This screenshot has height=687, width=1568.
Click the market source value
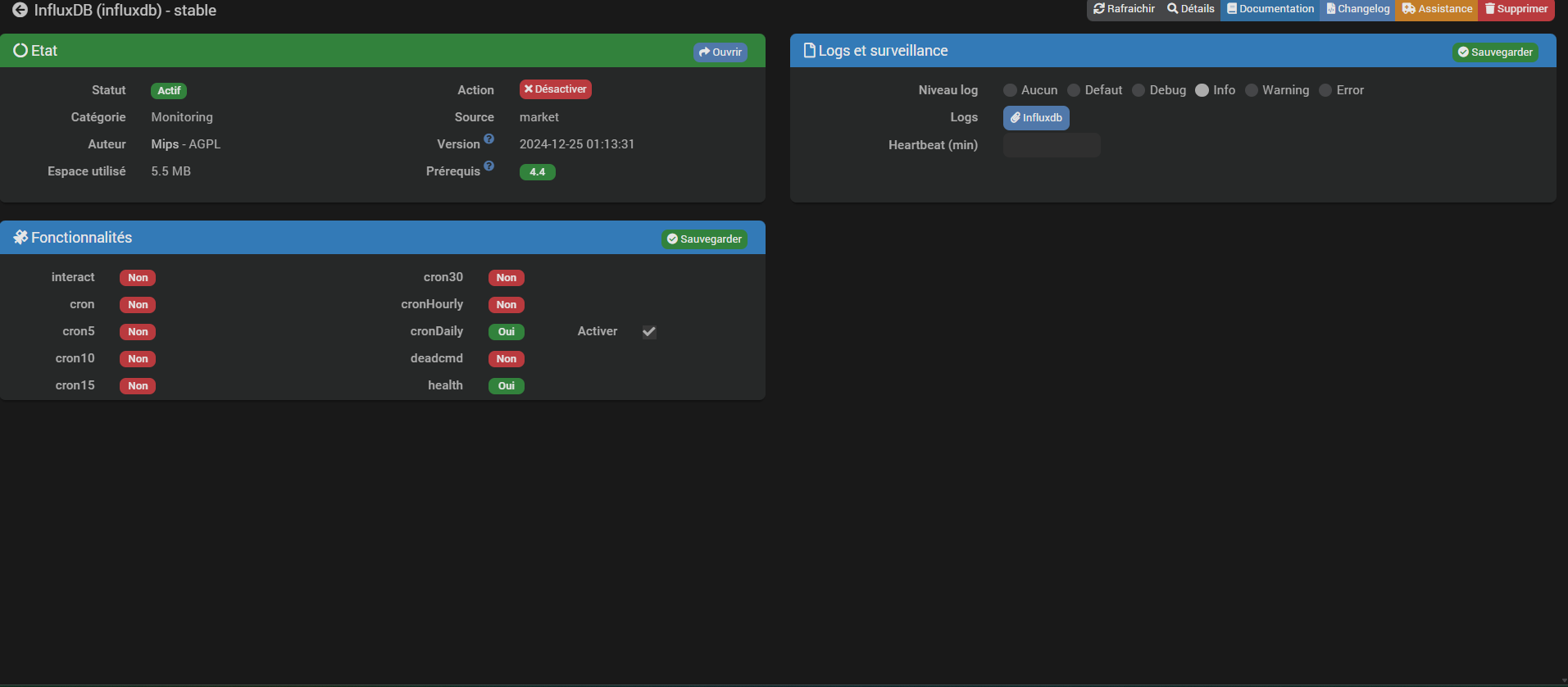[539, 117]
